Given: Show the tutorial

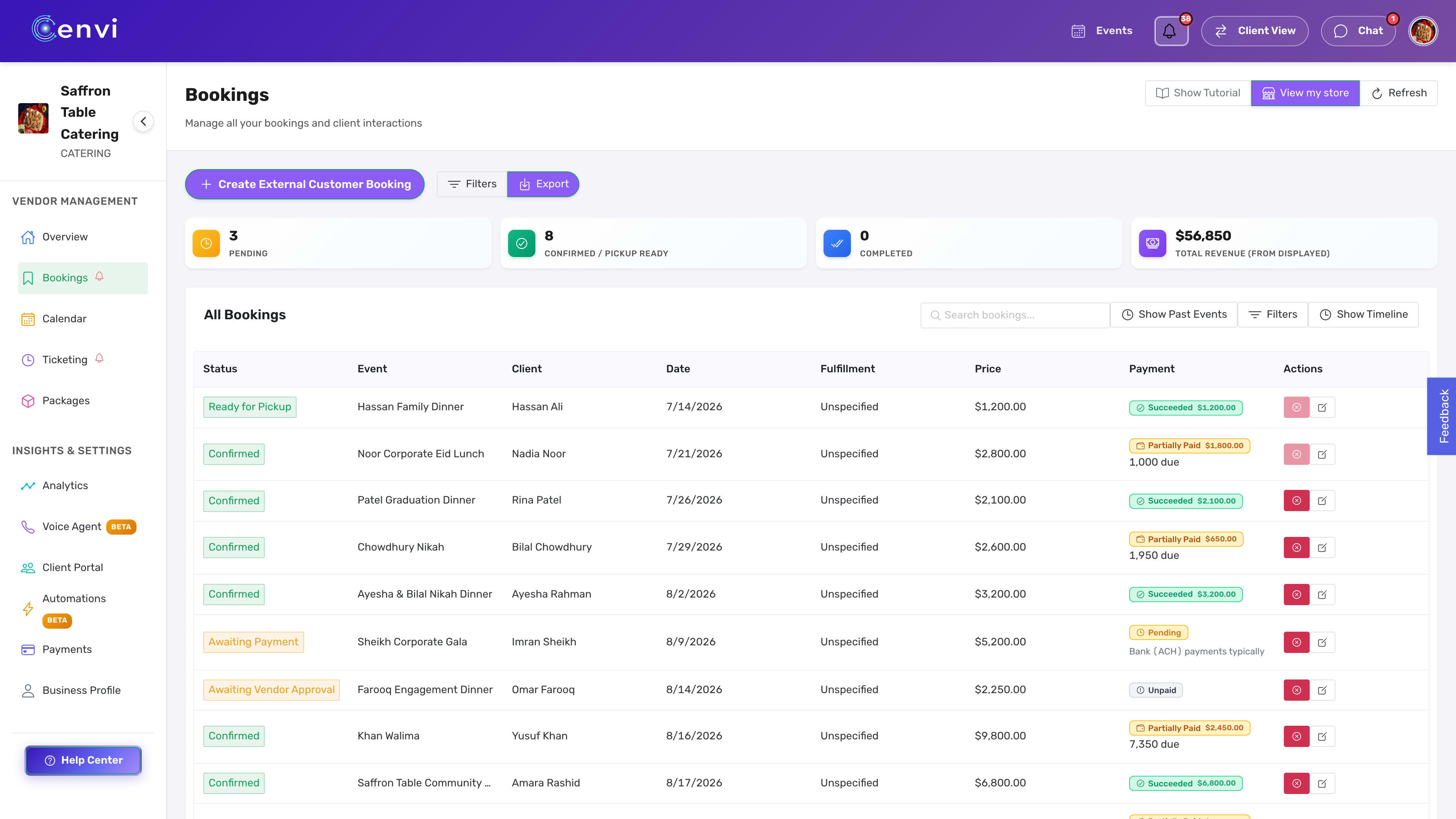Looking at the screenshot, I should pos(1198,93).
